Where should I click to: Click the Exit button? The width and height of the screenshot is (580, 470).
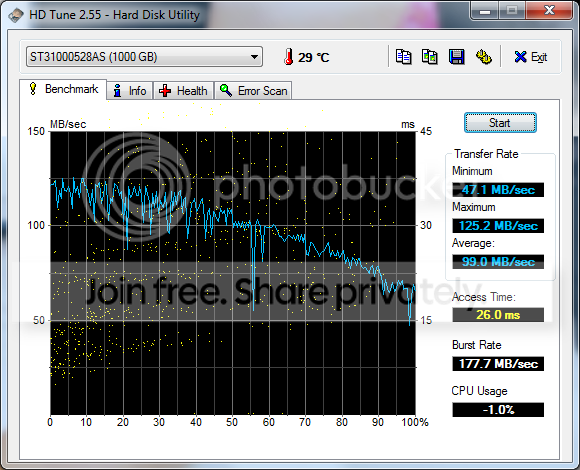click(531, 57)
